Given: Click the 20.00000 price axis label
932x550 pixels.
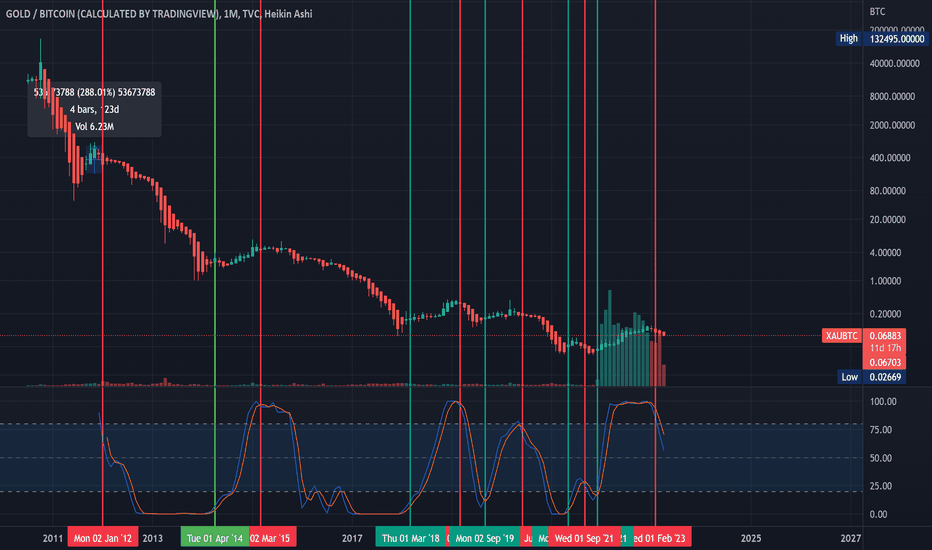Looking at the screenshot, I should [887, 219].
